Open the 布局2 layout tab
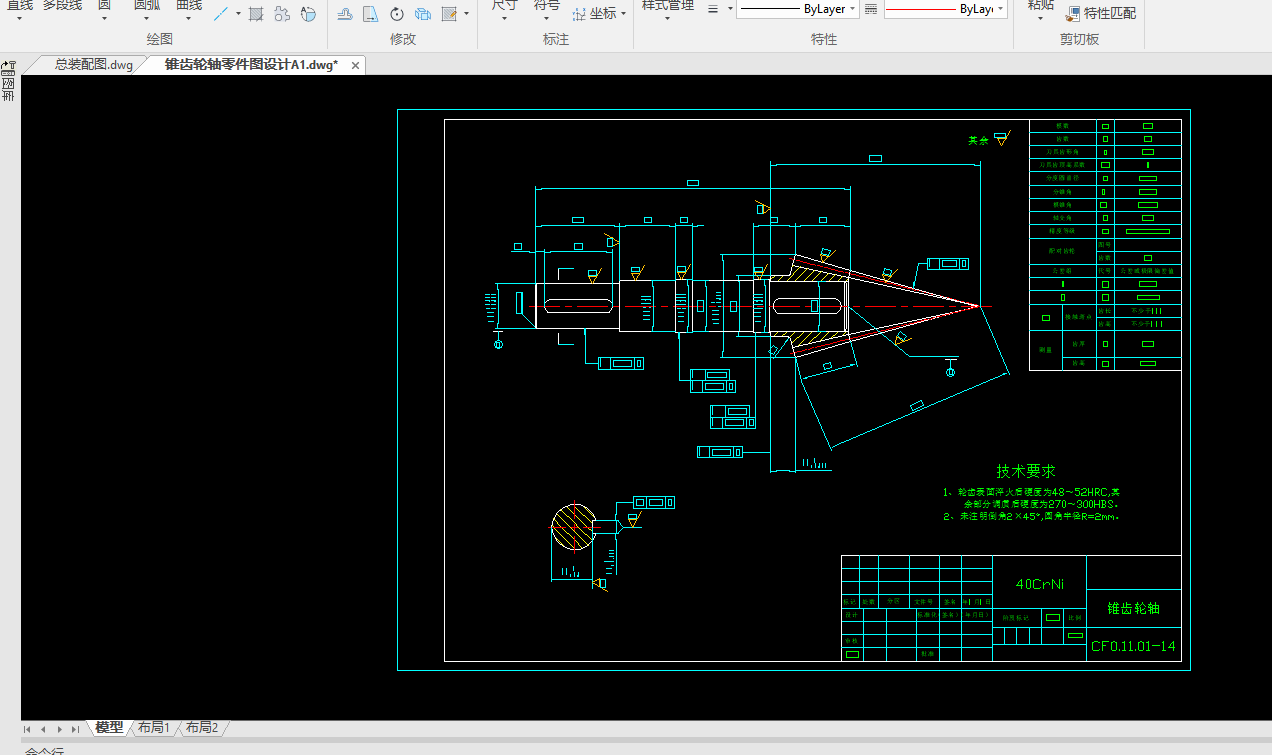Viewport: 1272px width, 755px height. pyautogui.click(x=202, y=728)
